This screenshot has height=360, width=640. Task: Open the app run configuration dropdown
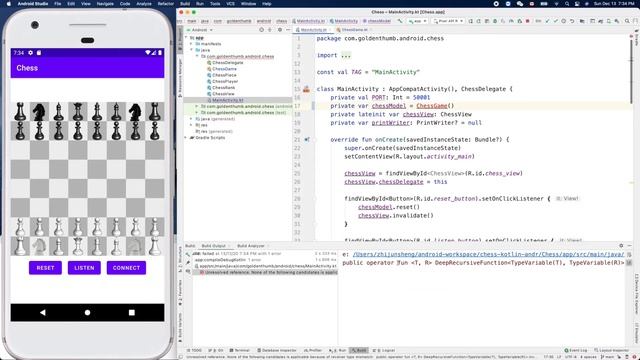pos(418,21)
